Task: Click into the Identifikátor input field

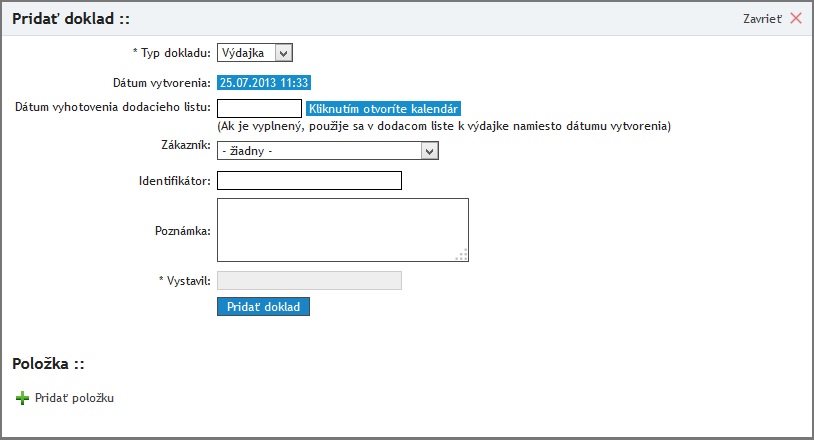Action: [309, 181]
